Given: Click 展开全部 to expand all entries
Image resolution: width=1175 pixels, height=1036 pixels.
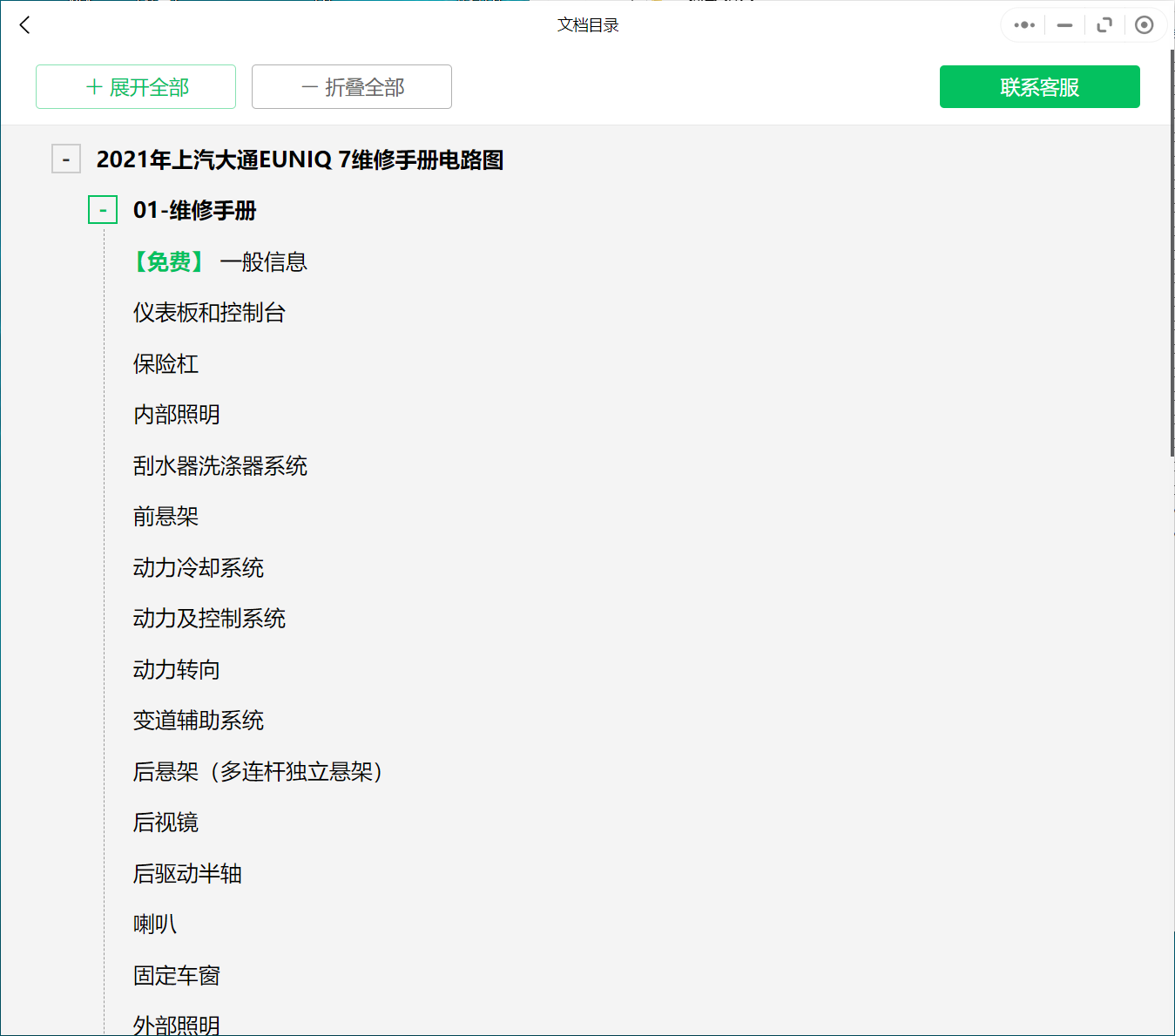Looking at the screenshot, I should click(x=135, y=86).
